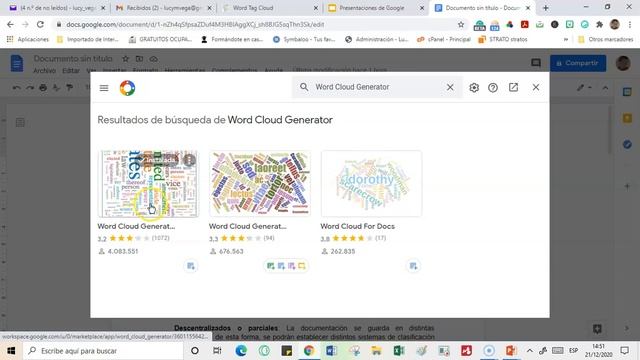Click the Docs home logo icon
The image size is (640, 360).
17,63
